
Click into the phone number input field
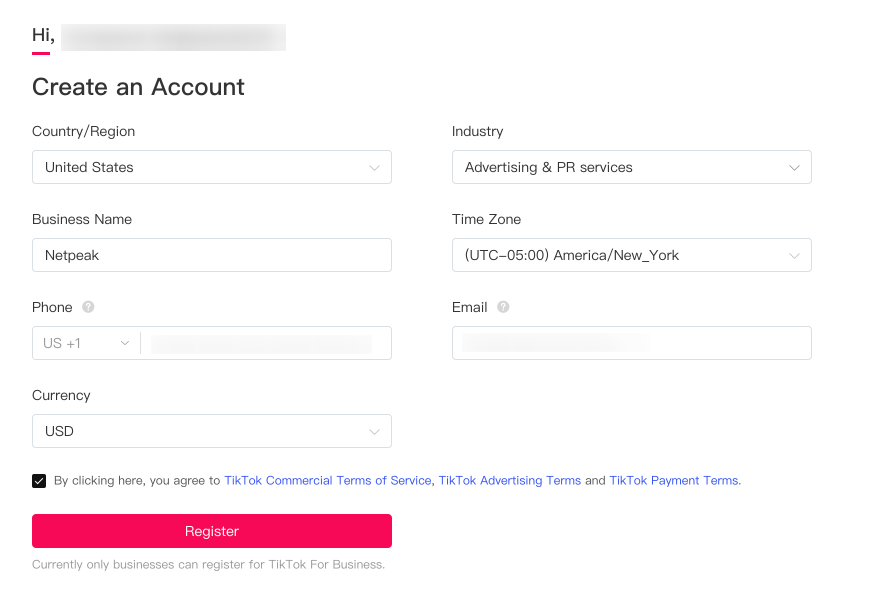coord(266,343)
